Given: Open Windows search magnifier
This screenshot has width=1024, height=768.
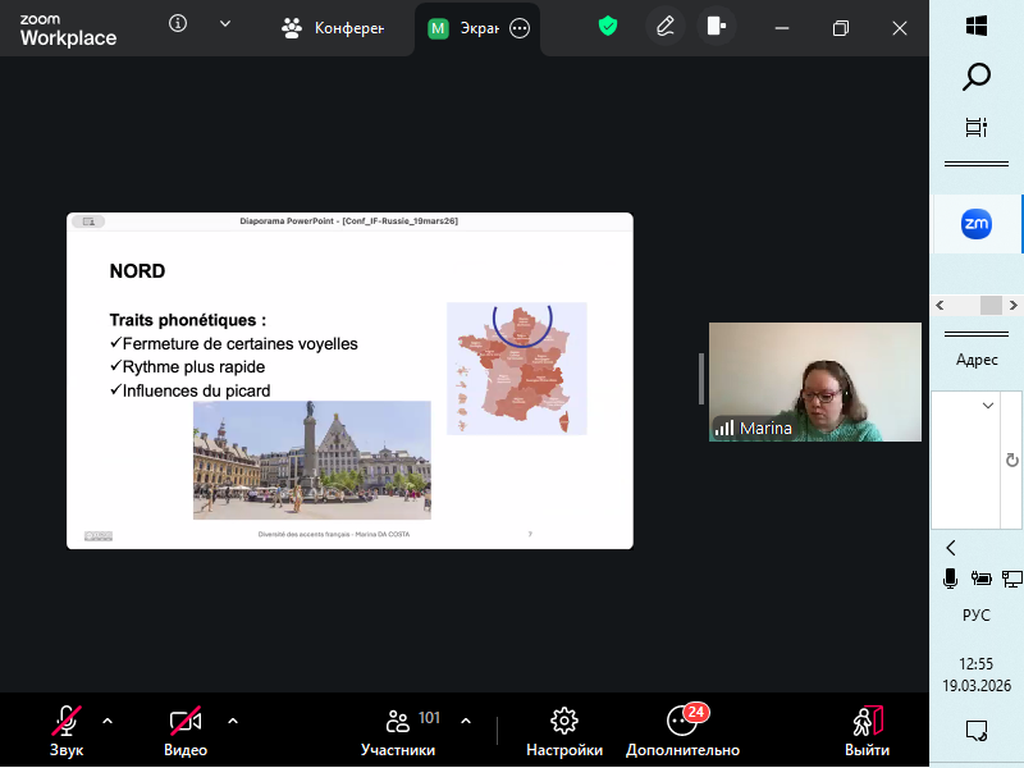Looking at the screenshot, I should pos(977,77).
